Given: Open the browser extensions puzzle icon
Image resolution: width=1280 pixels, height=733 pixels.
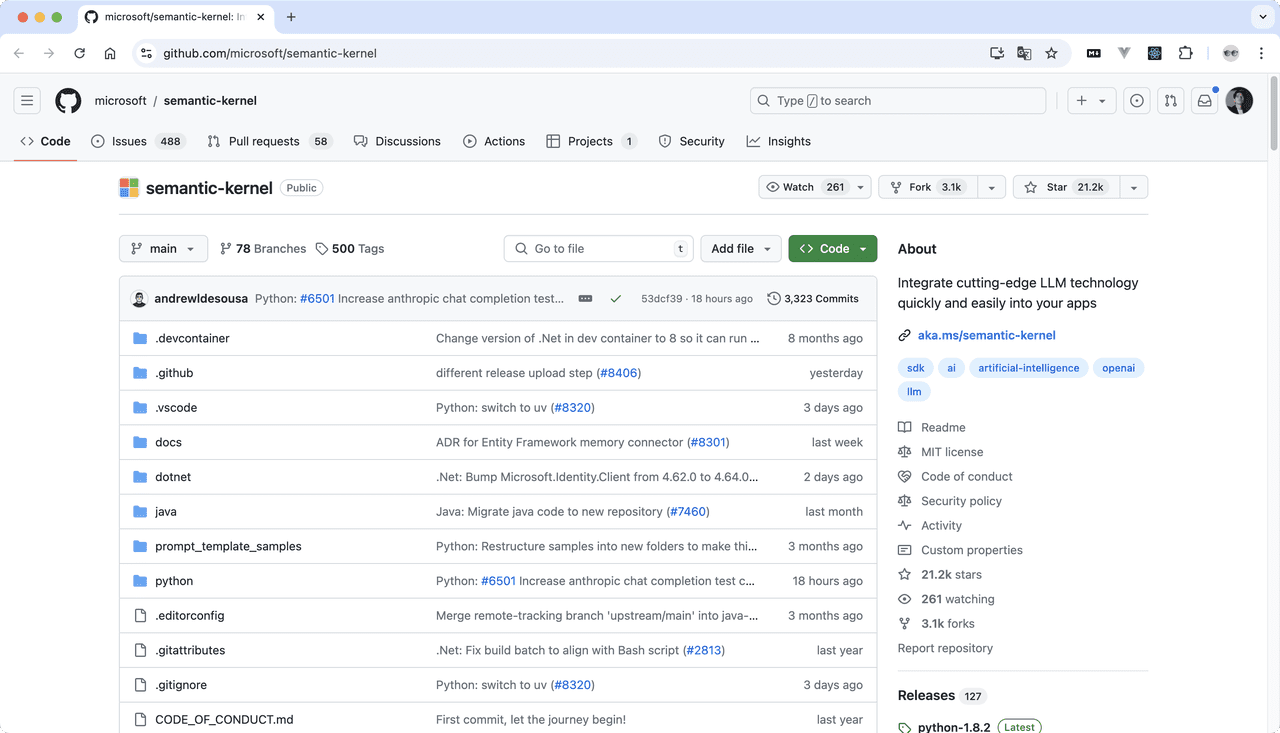Looking at the screenshot, I should click(x=1186, y=53).
